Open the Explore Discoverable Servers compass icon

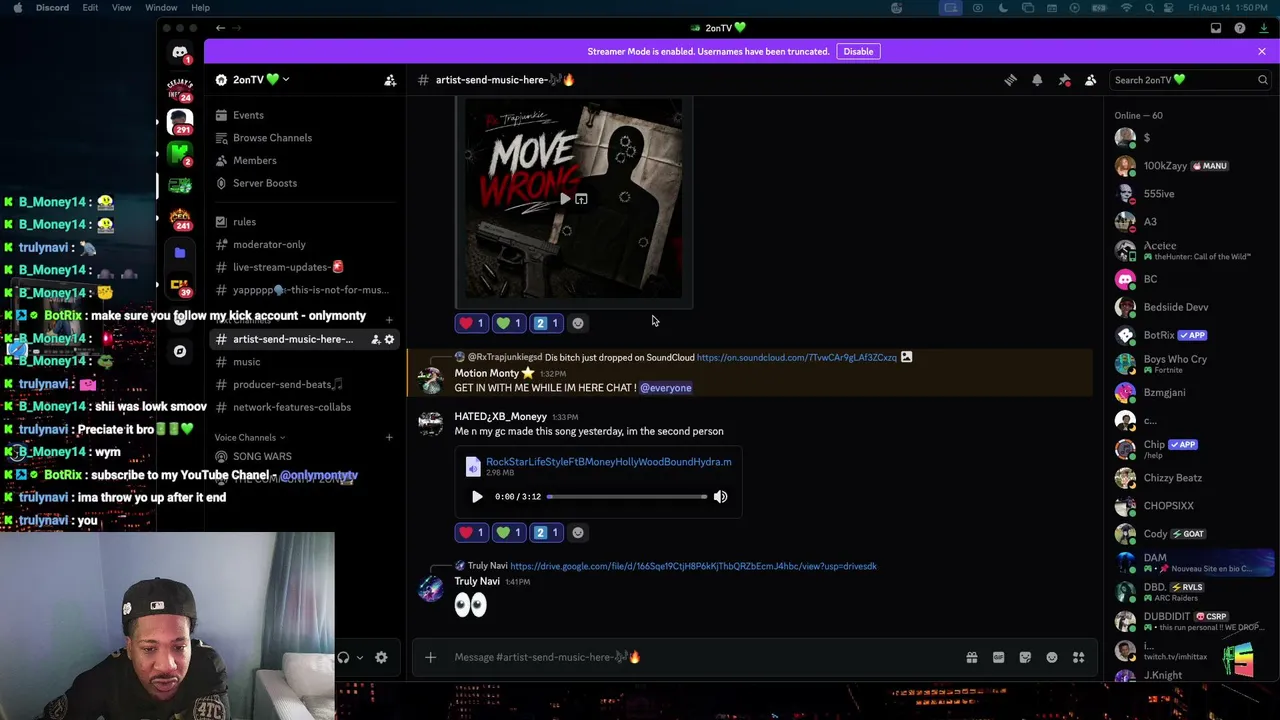[180, 351]
